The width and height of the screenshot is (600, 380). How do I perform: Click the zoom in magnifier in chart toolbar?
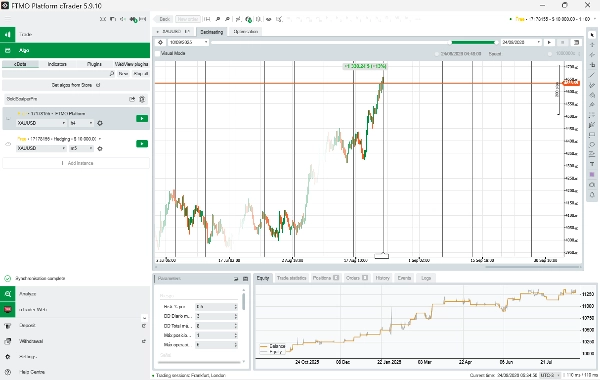pyautogui.click(x=218, y=19)
